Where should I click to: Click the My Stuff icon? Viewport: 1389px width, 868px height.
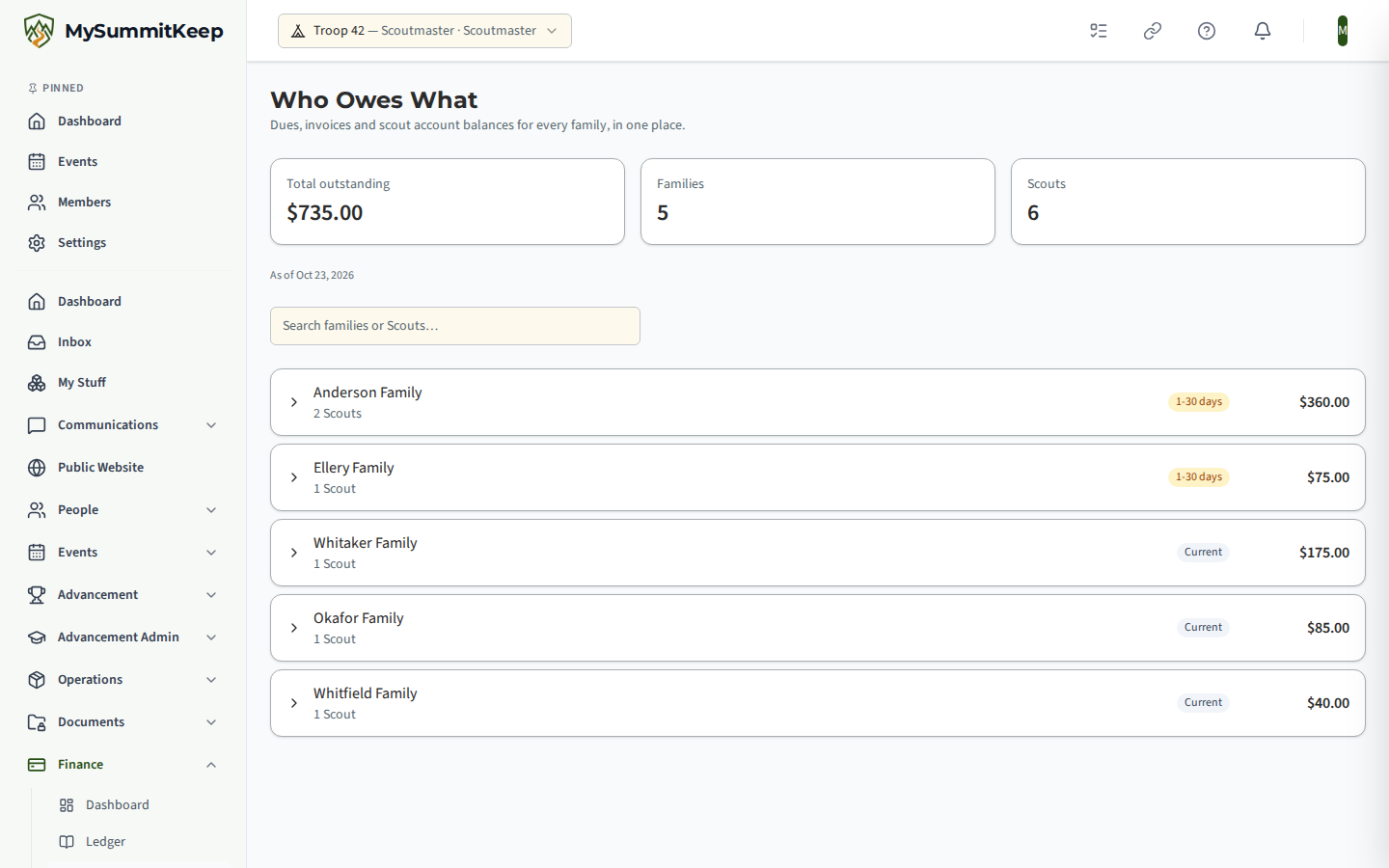click(37, 383)
